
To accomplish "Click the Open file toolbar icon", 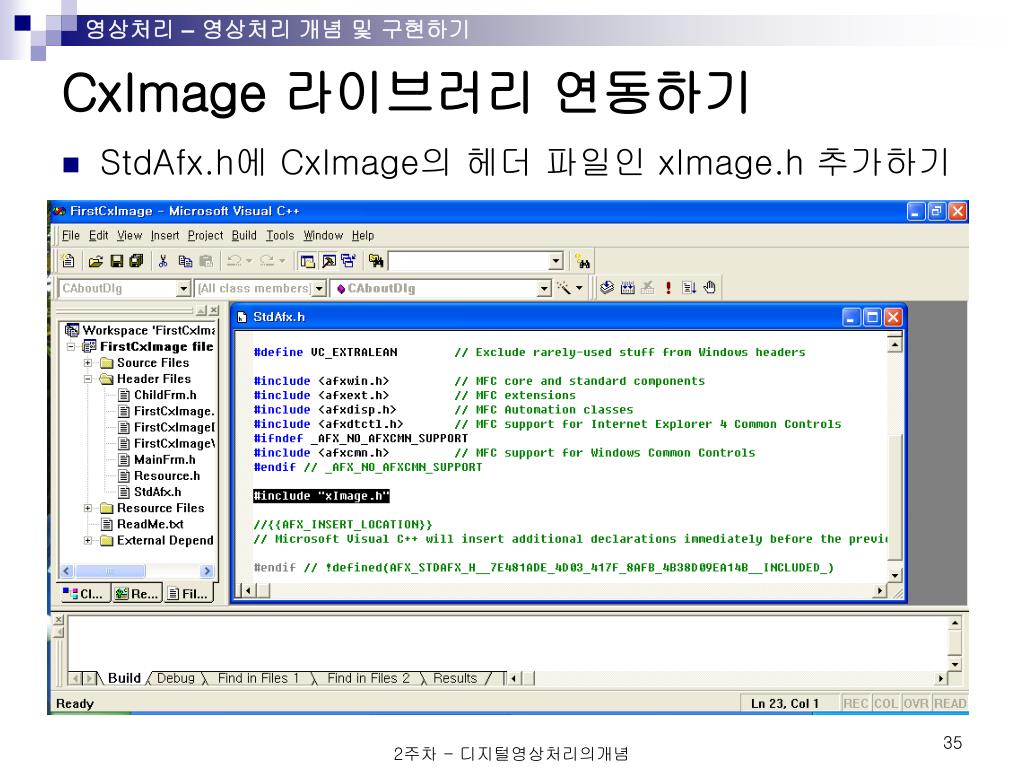I will click(95, 261).
